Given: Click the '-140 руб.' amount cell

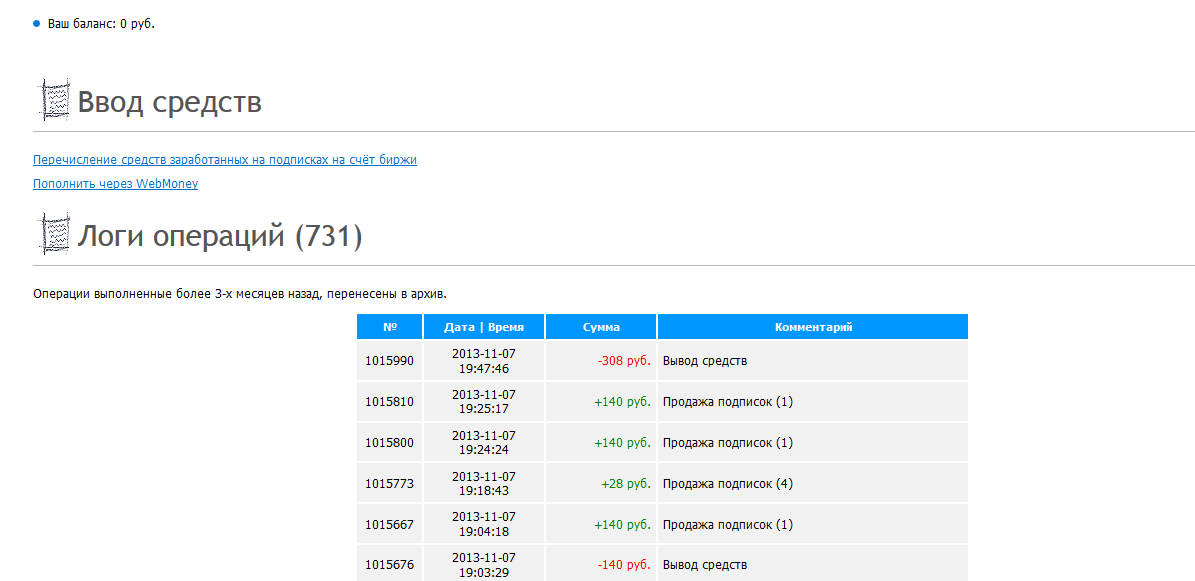Looking at the screenshot, I should 601,565.
